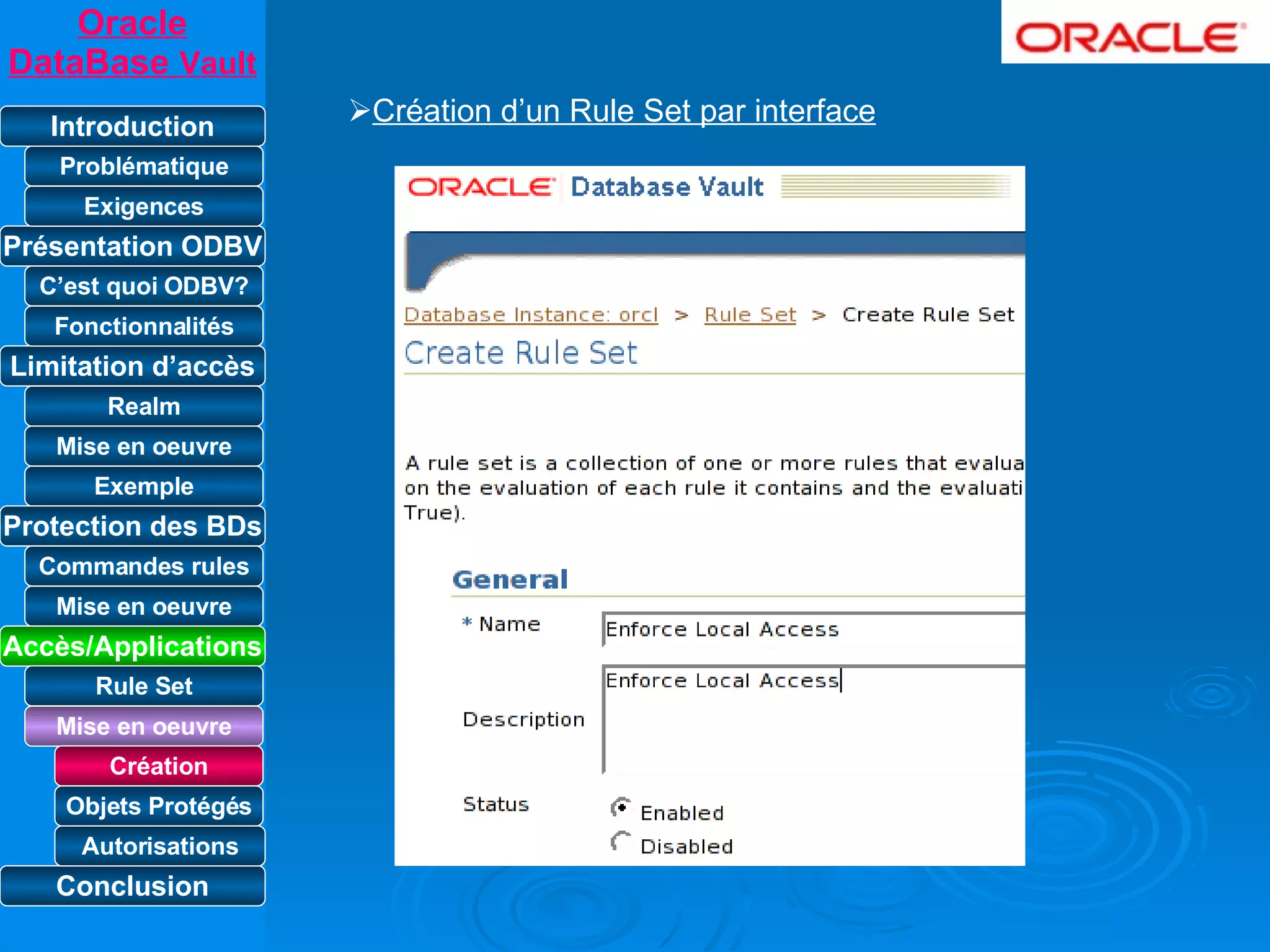
Task: Open the Exemple item
Action: 144,487
